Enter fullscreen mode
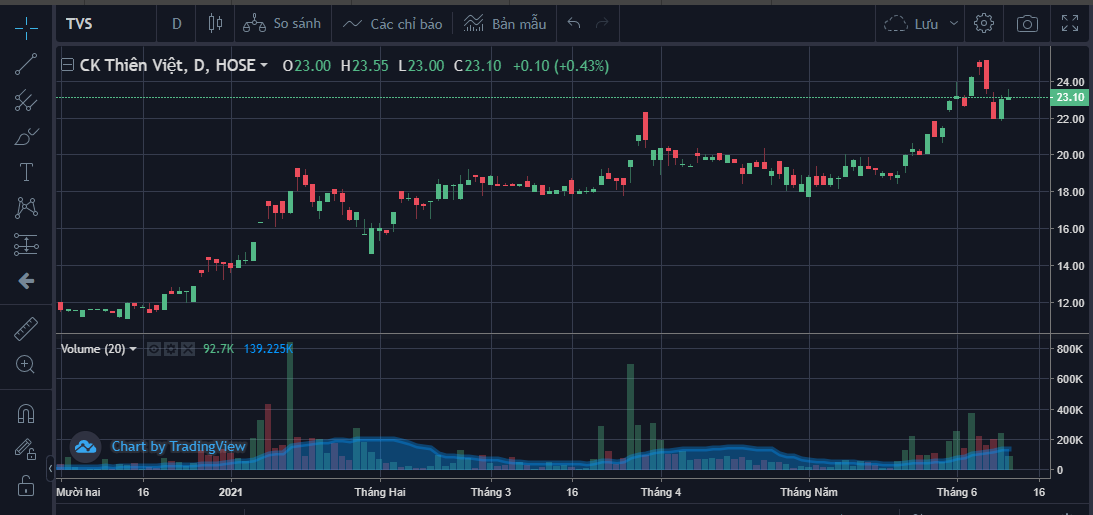Image resolution: width=1093 pixels, height=515 pixels. pos(1070,23)
